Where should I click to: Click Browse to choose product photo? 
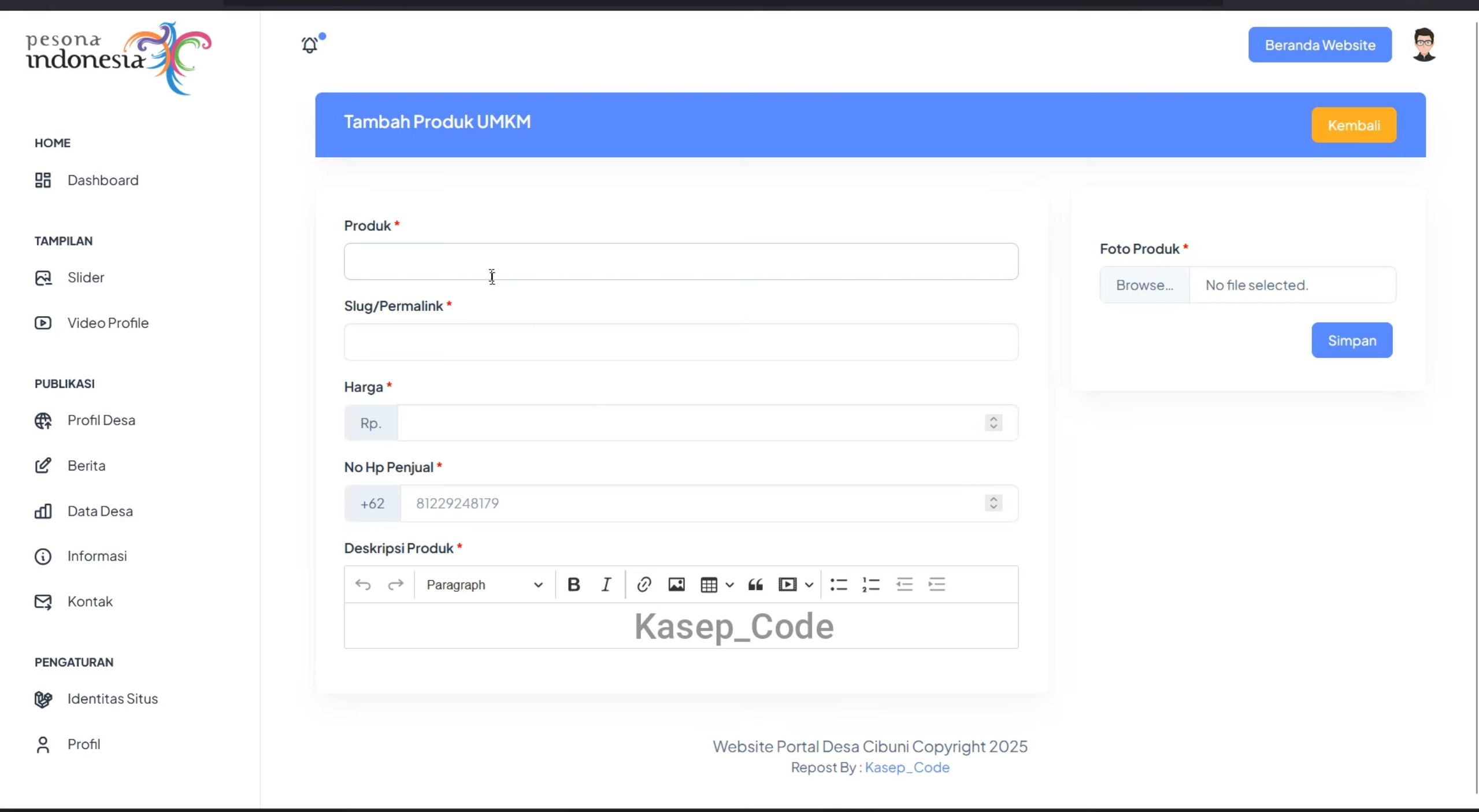point(1144,285)
